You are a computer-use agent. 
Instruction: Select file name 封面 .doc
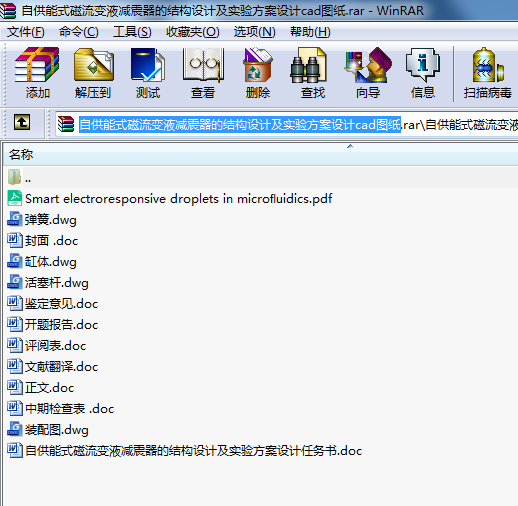click(x=52, y=241)
